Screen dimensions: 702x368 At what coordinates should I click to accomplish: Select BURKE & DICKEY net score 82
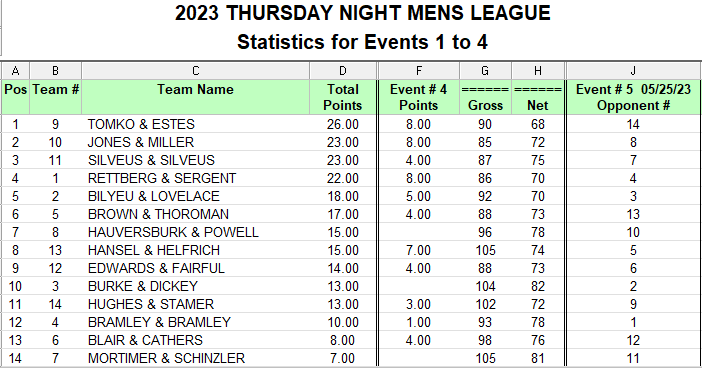click(x=538, y=286)
